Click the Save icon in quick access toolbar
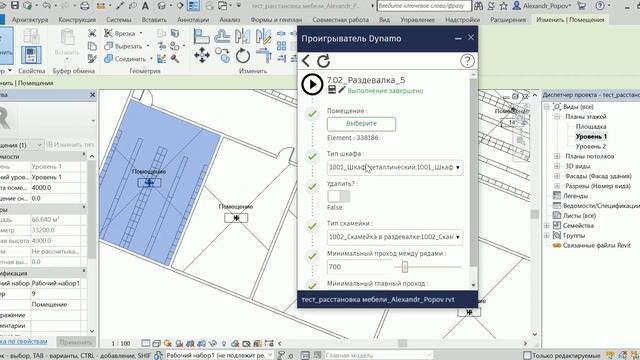 [x=15, y=5]
